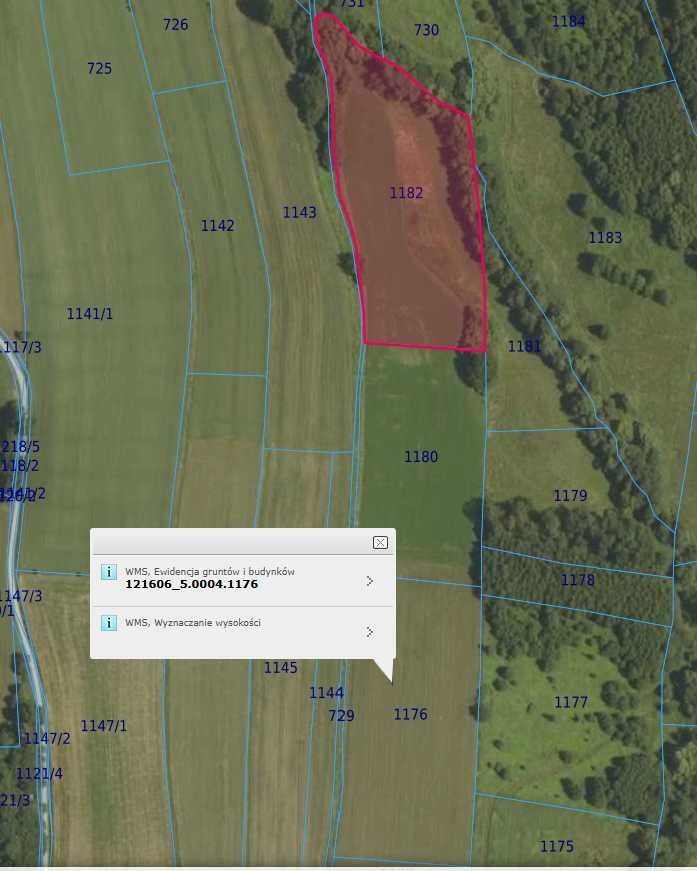Select parcel 730 near the top

pyautogui.click(x=426, y=30)
